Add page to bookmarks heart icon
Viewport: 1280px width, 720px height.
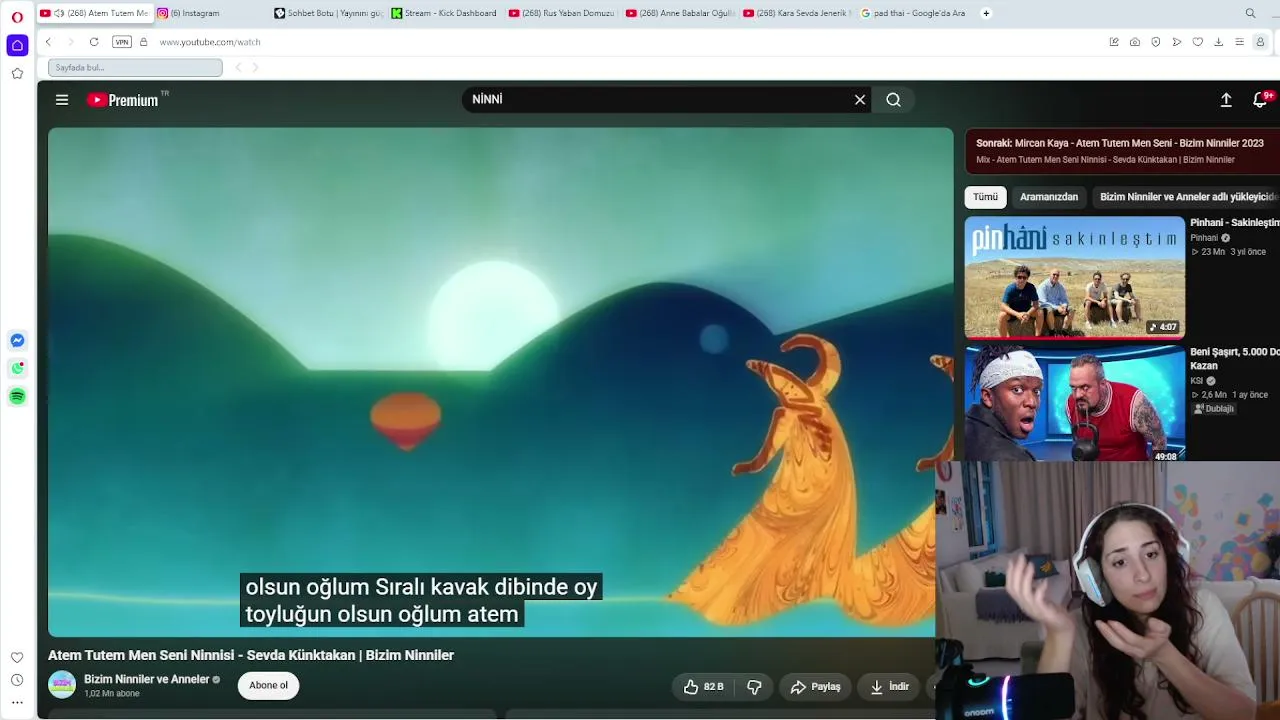[x=1198, y=42]
